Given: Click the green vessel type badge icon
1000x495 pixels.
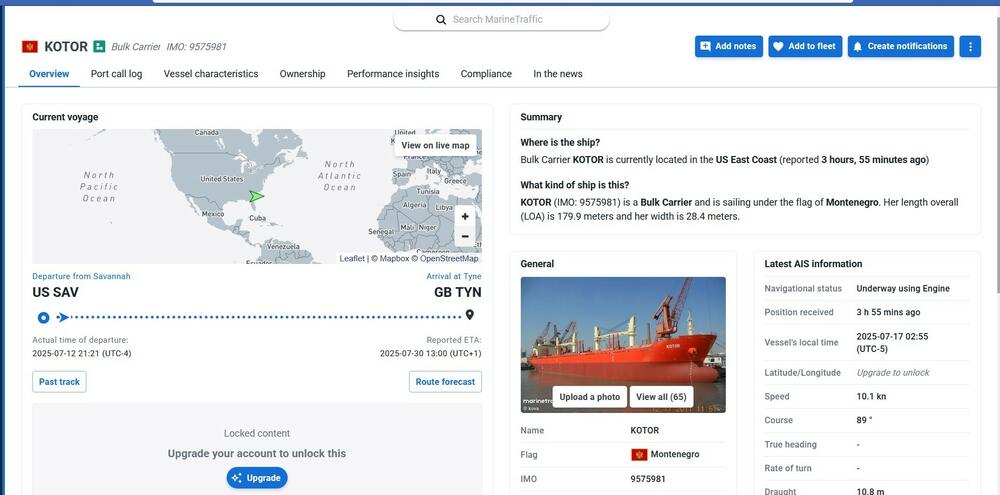Looking at the screenshot, I should pos(99,46).
